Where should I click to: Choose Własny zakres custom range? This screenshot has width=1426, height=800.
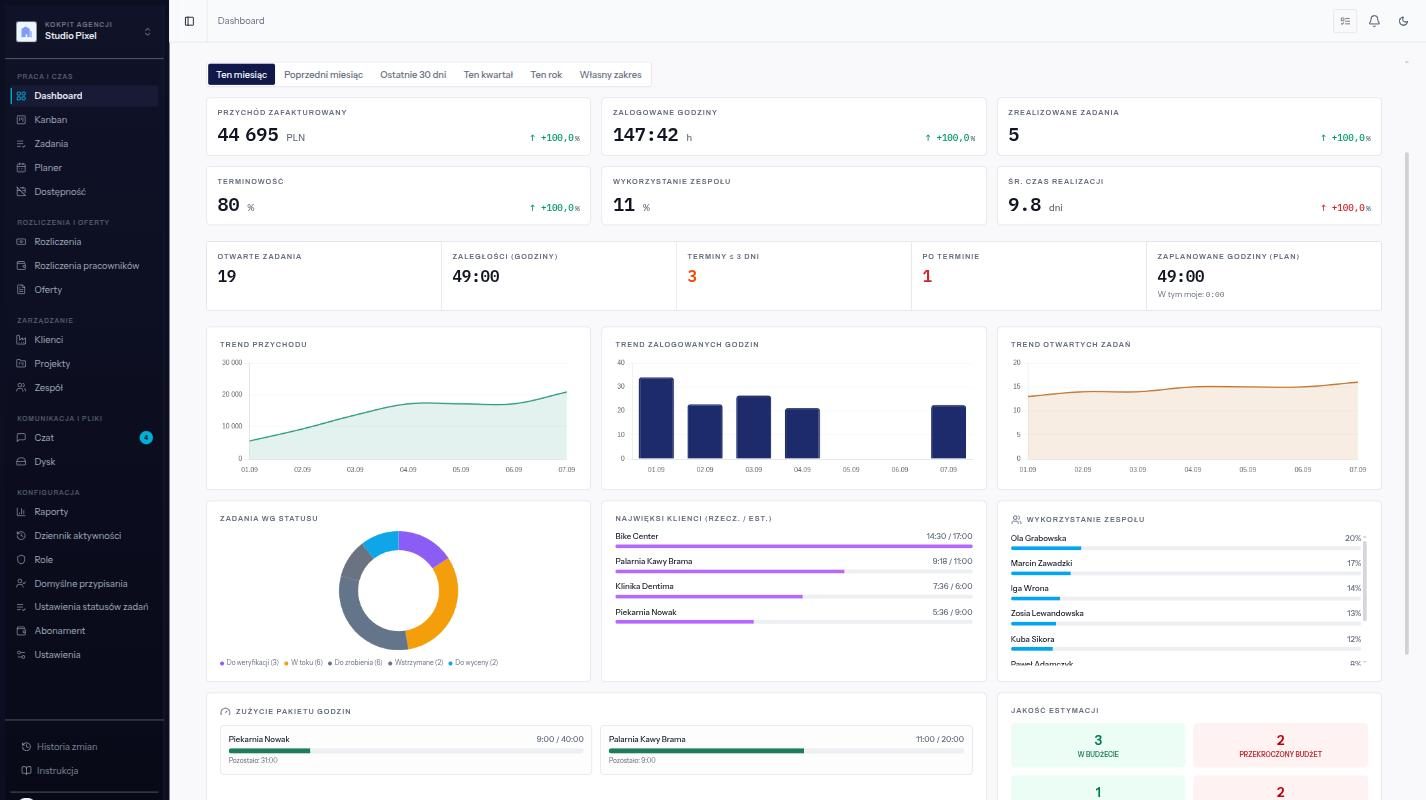610,75
